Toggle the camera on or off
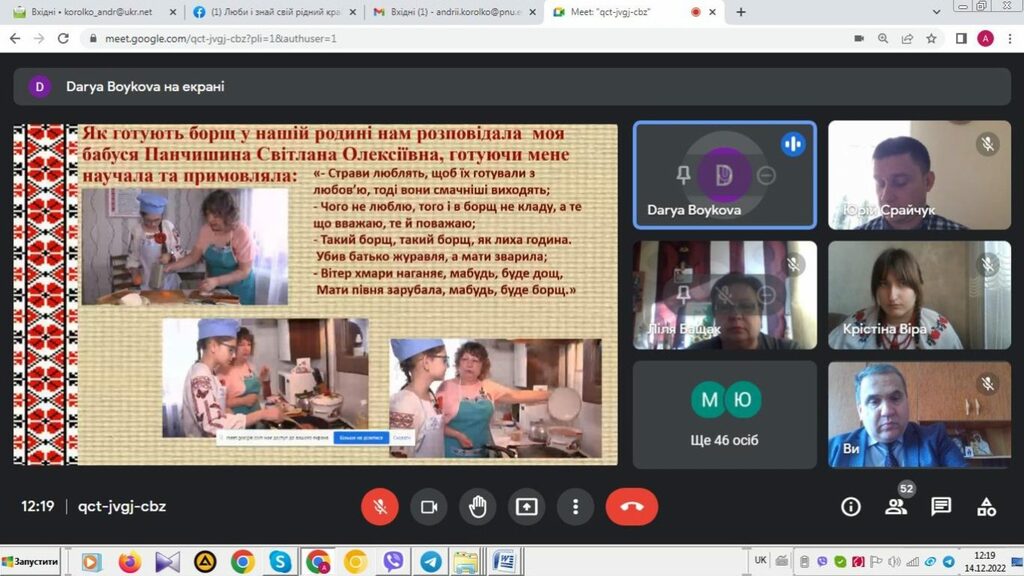Viewport: 1024px width, 576px height. [429, 507]
